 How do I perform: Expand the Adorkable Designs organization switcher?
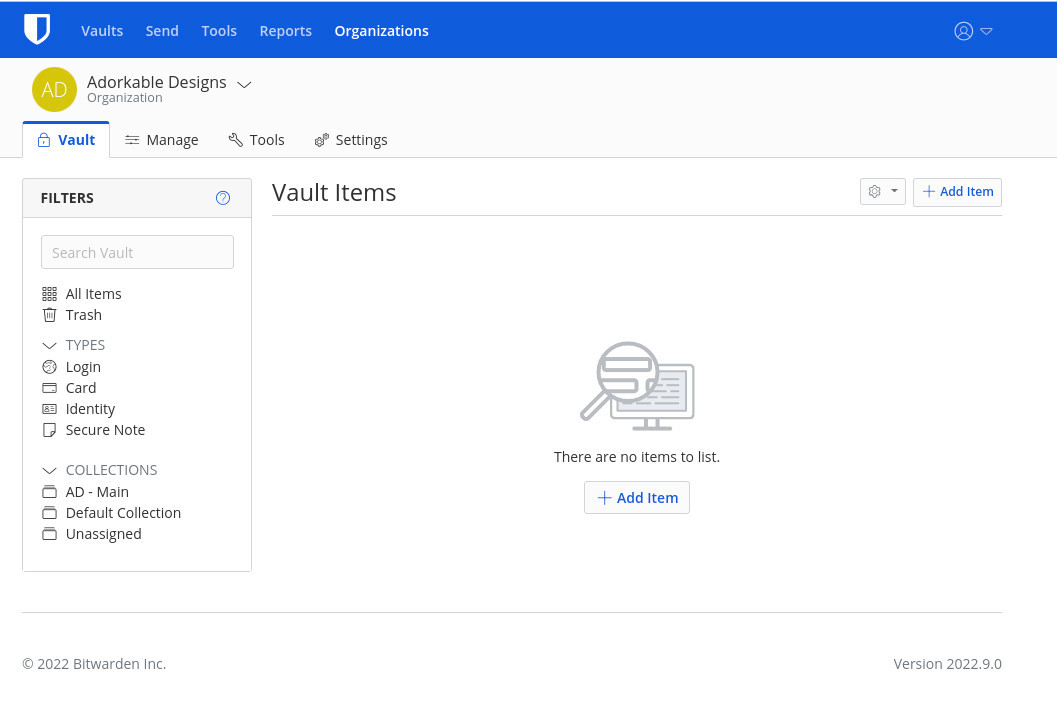click(x=244, y=84)
